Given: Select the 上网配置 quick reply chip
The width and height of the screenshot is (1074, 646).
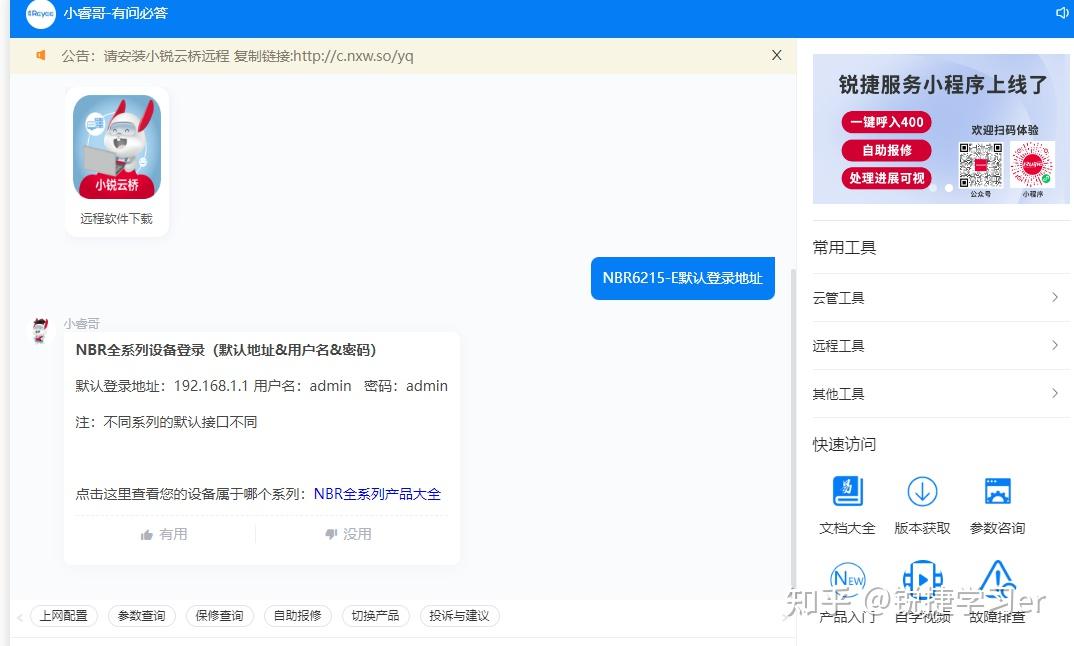Looking at the screenshot, I should [64, 616].
